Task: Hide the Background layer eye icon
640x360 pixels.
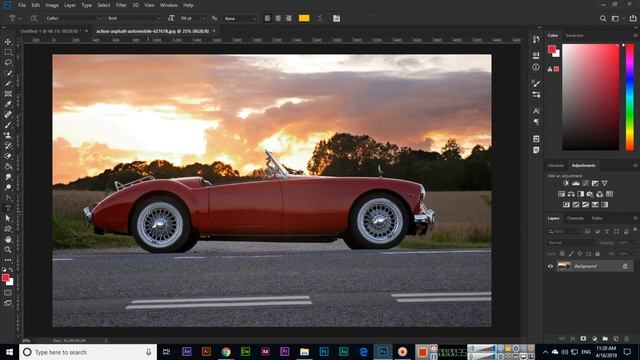Action: 550,266
